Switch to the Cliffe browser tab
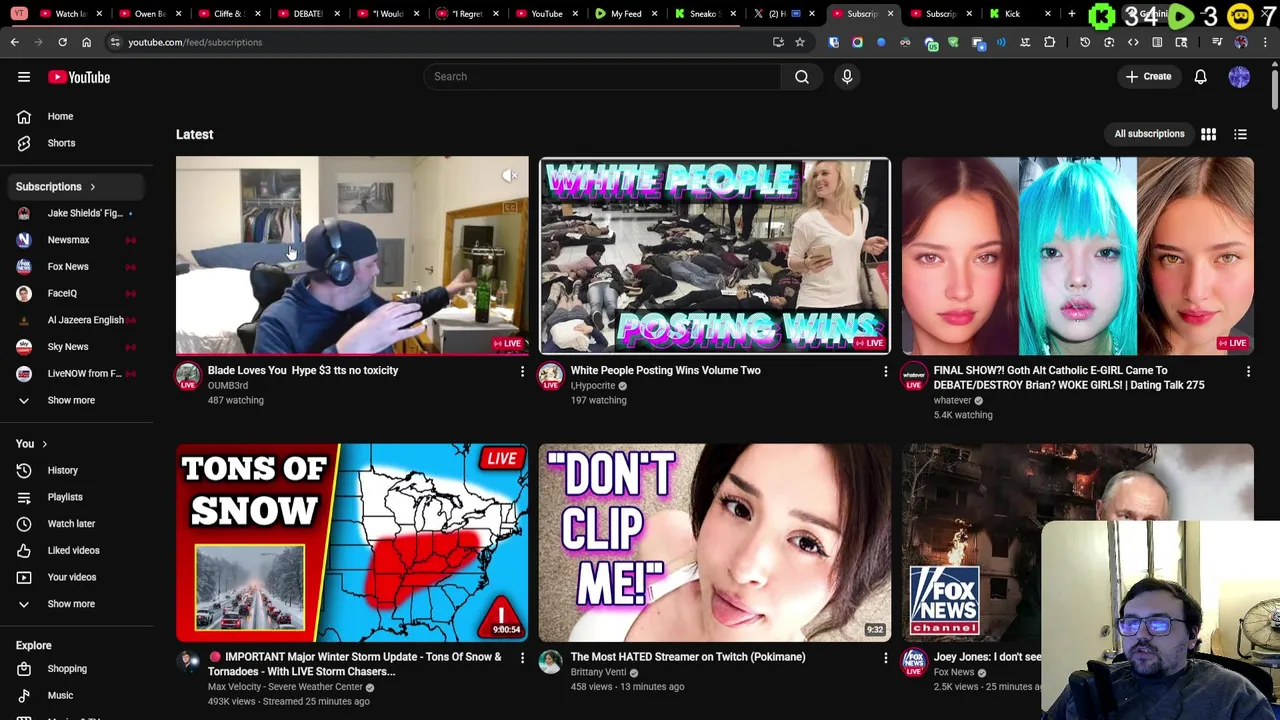The image size is (1280, 720). [x=229, y=14]
